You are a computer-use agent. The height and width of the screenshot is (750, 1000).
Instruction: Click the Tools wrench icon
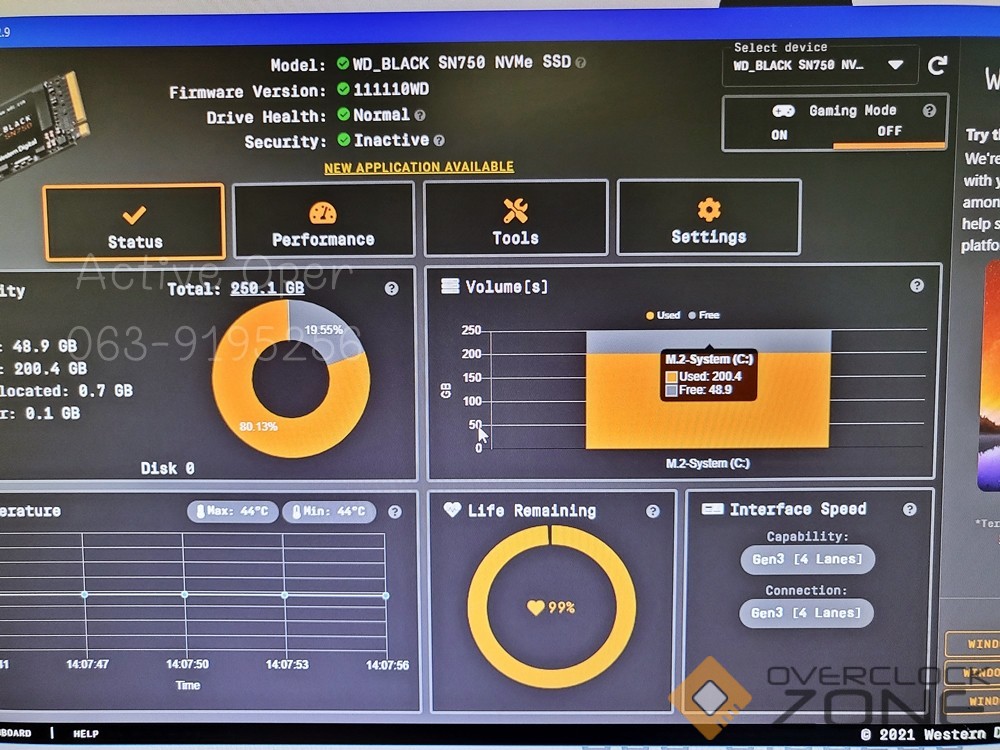[x=515, y=210]
